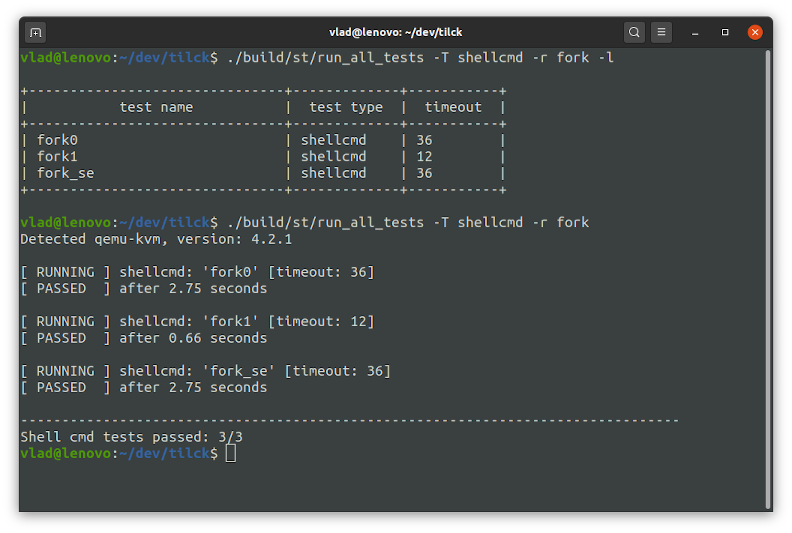Click the 'test type' table header
The image size is (792, 533).
[346, 107]
